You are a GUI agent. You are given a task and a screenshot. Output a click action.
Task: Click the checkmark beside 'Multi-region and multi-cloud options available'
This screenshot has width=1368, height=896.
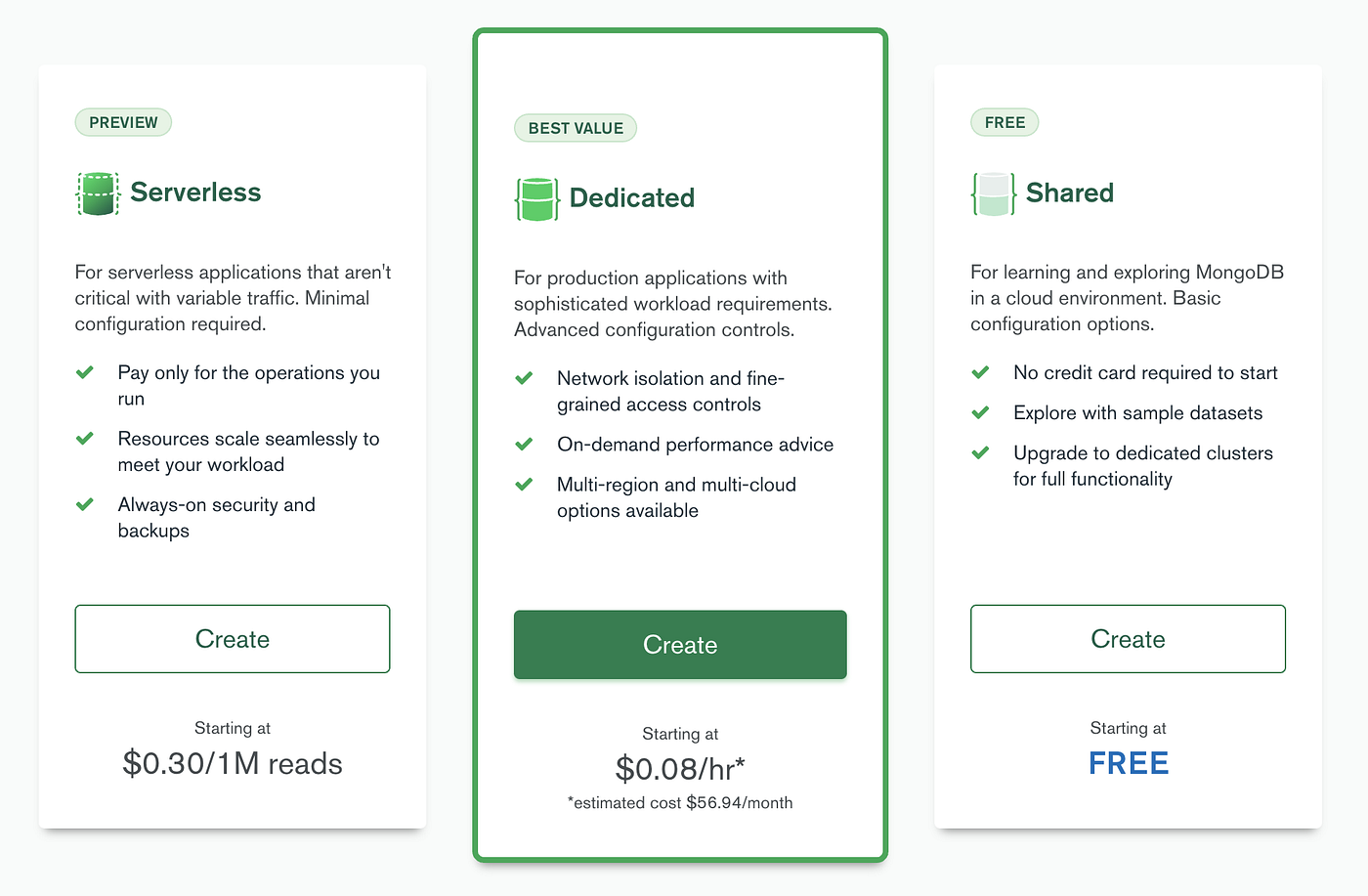pos(524,485)
